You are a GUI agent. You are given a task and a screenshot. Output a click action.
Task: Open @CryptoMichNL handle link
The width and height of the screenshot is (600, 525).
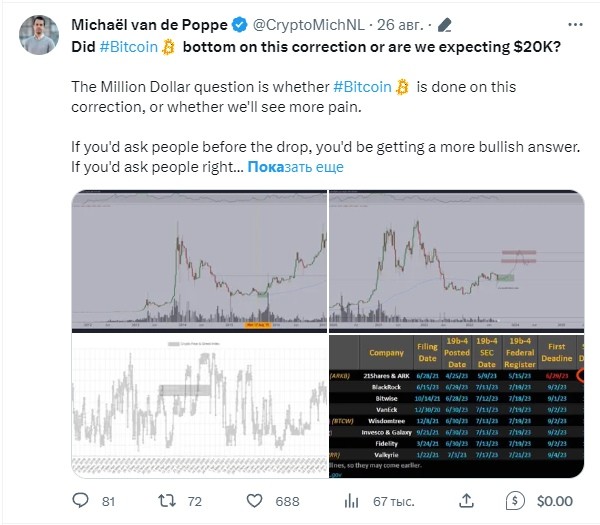[x=309, y=25]
